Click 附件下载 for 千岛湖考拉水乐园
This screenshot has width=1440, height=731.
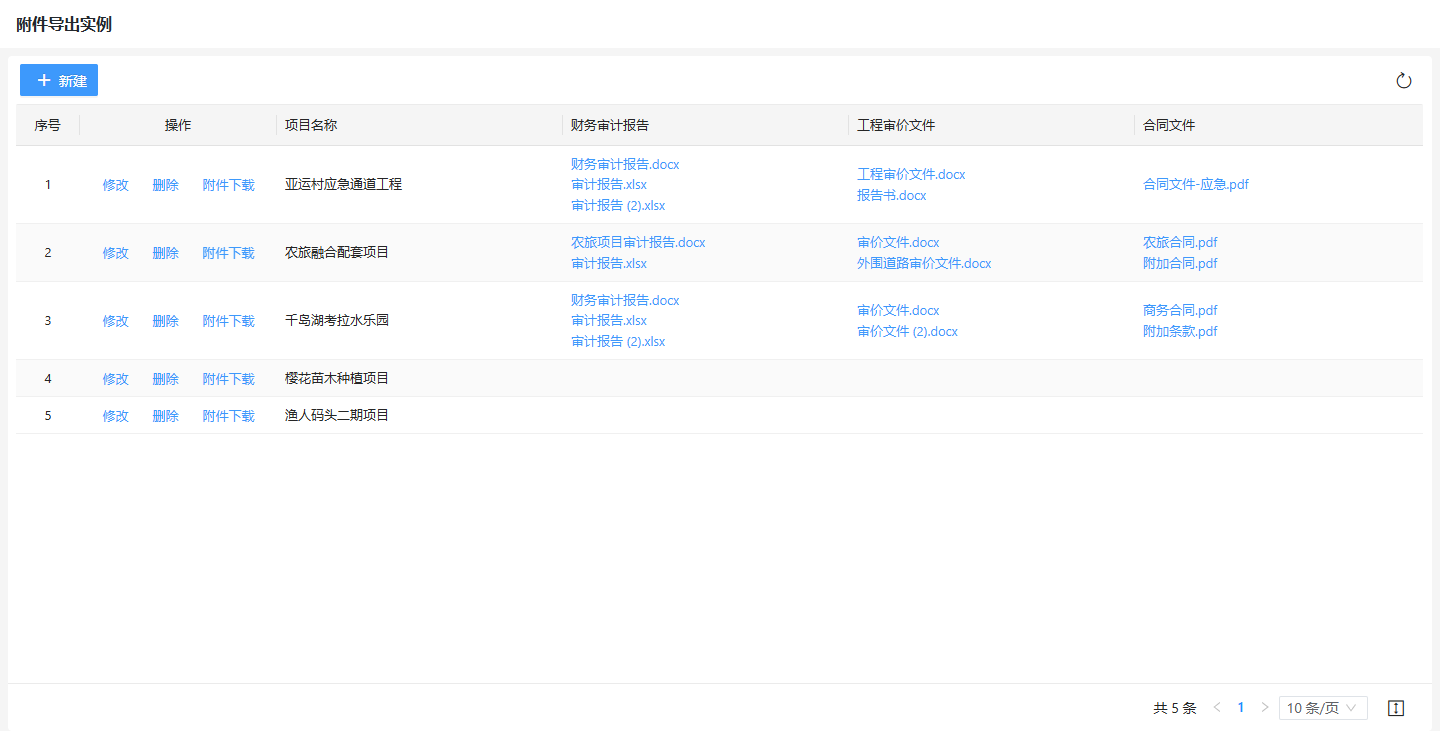[228, 321]
